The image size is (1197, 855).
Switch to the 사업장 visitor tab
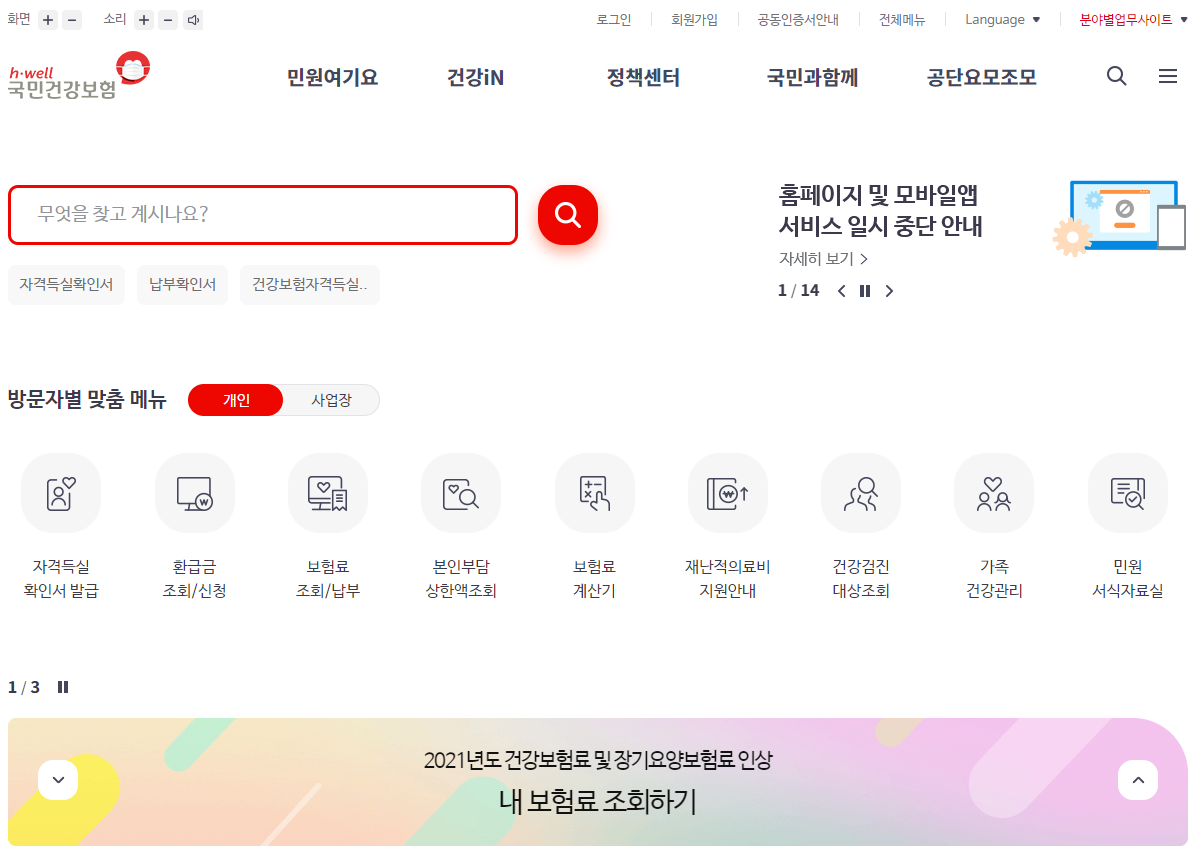pyautogui.click(x=331, y=400)
